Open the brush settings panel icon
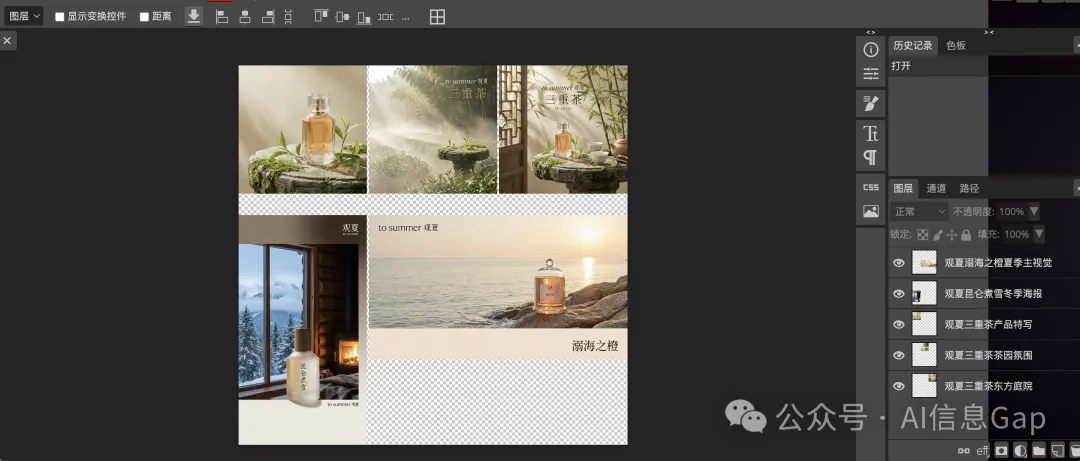Viewport: 1080px width, 461px height. point(871,103)
